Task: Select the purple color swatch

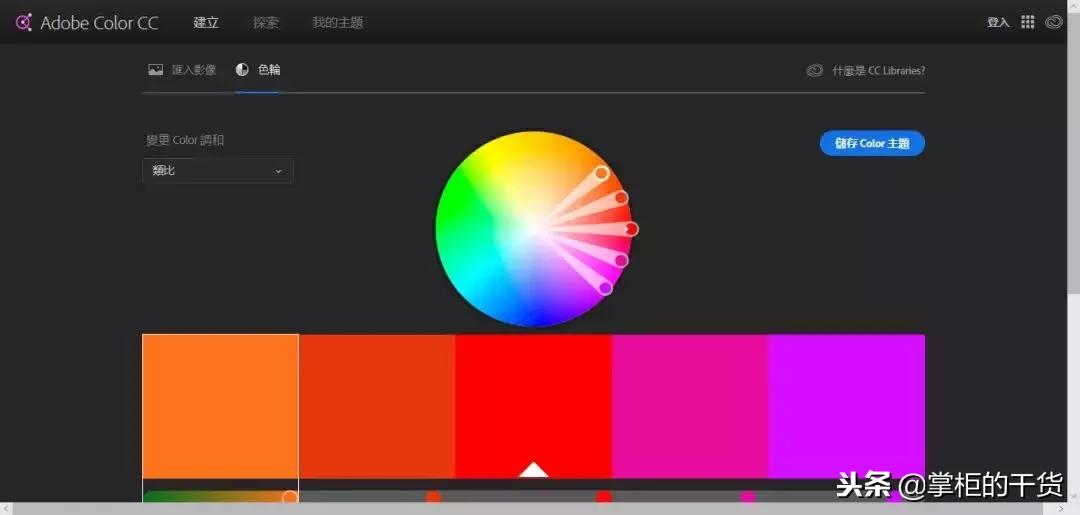Action: 846,406
